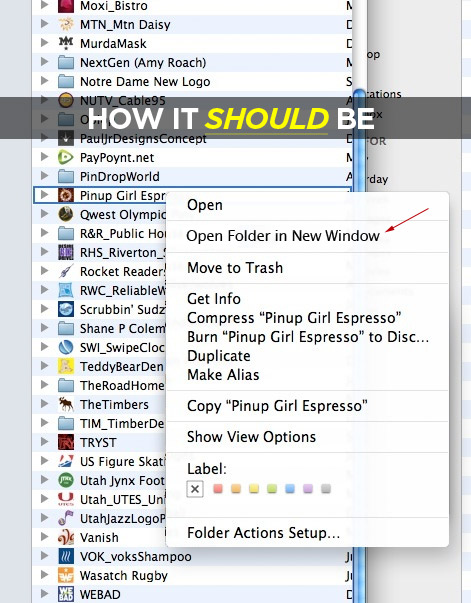Click the PayPoynt.net green play icon
This screenshot has width=471, height=603.
coord(66,157)
